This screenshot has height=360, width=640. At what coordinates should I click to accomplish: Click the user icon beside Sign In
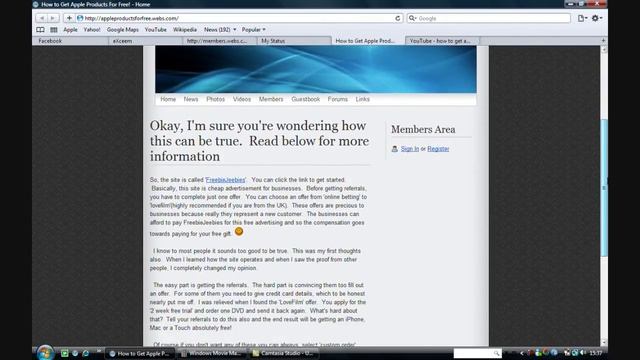(x=395, y=149)
